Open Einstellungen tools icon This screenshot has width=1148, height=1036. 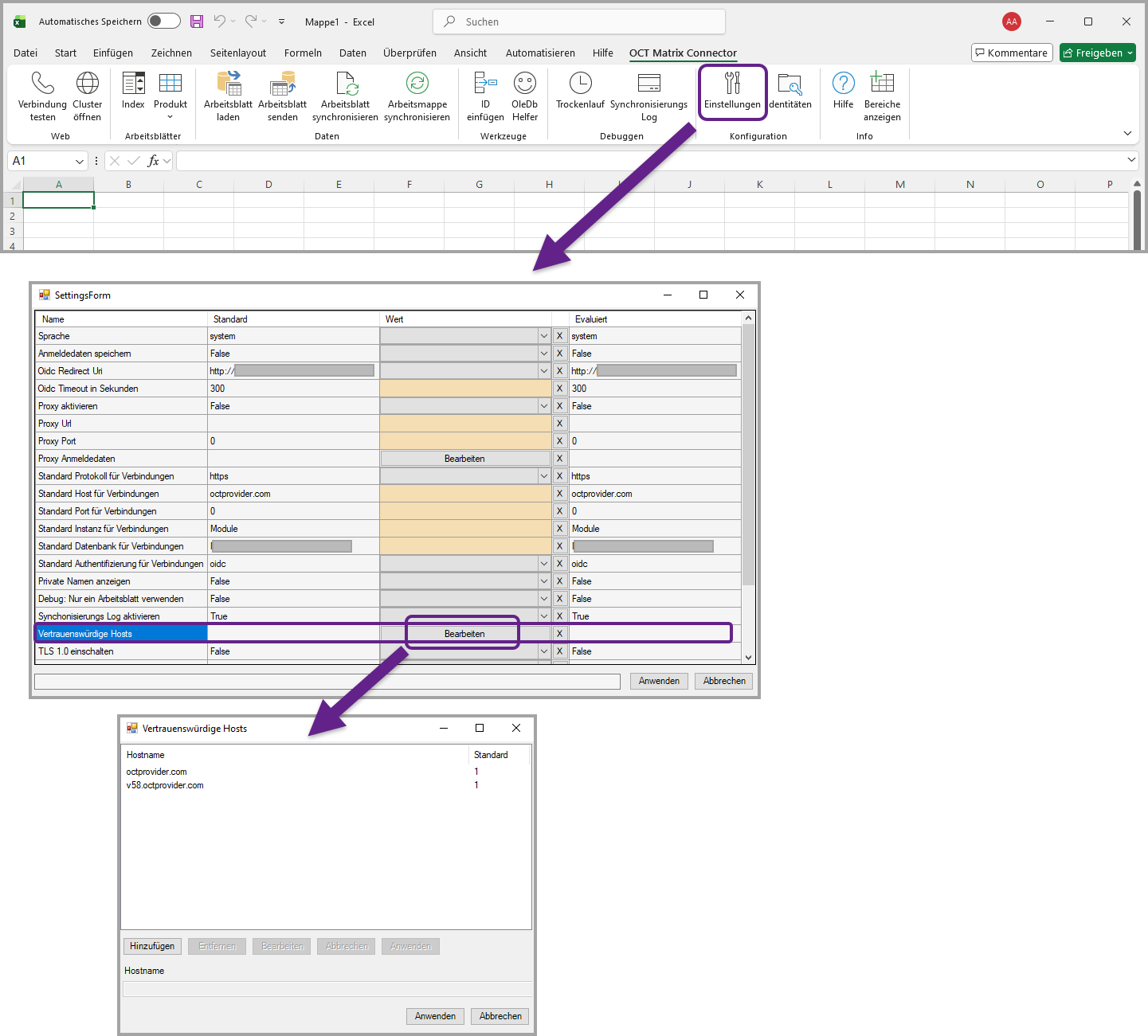click(732, 83)
